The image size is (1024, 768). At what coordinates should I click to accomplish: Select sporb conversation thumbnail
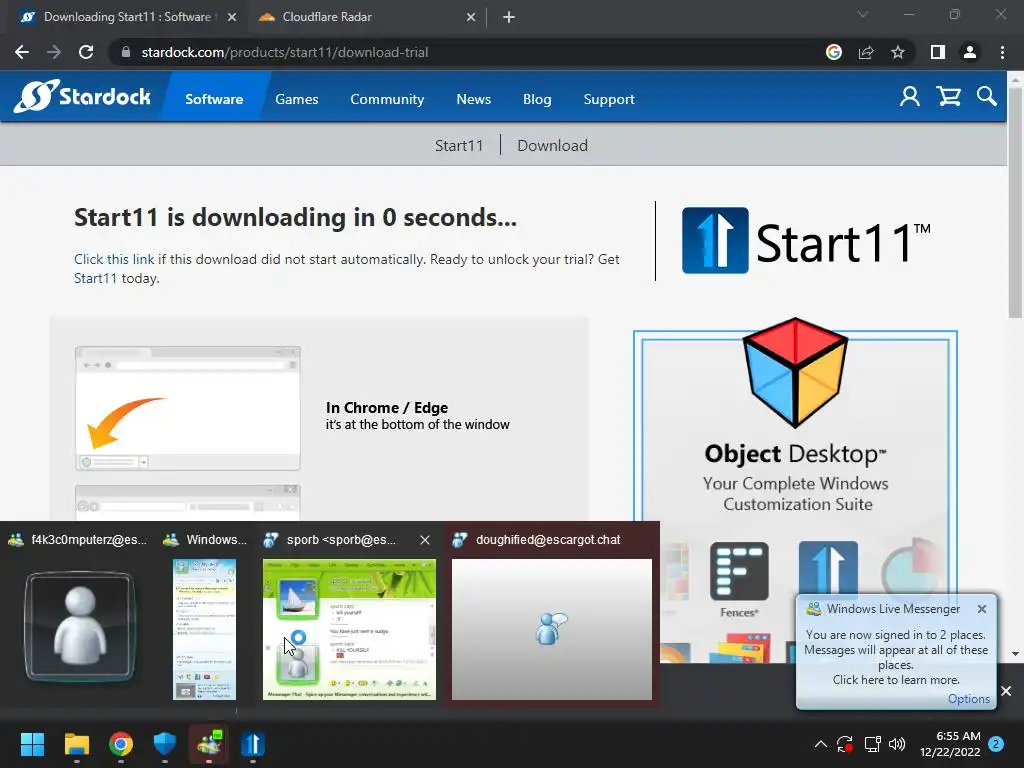tap(349, 629)
